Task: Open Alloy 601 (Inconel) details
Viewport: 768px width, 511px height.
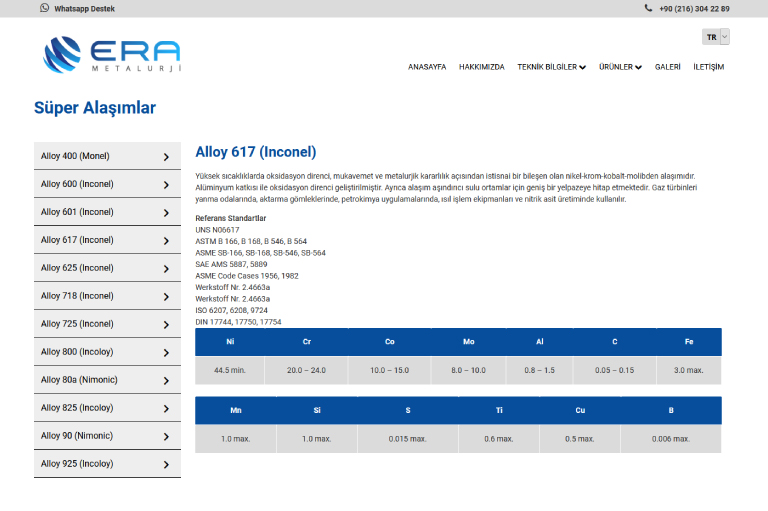Action: (x=77, y=212)
